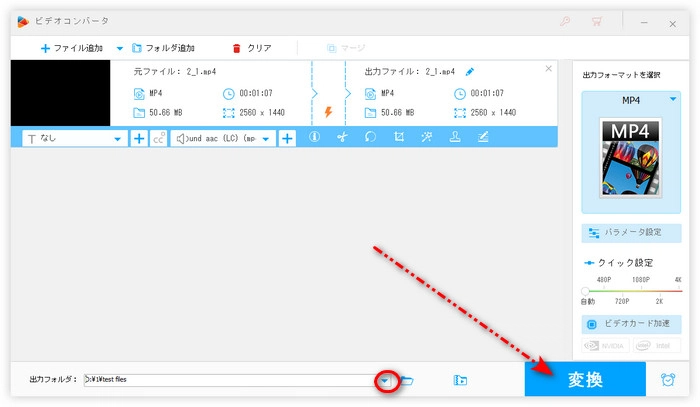Rename output file with pencil icon

[x=470, y=72]
